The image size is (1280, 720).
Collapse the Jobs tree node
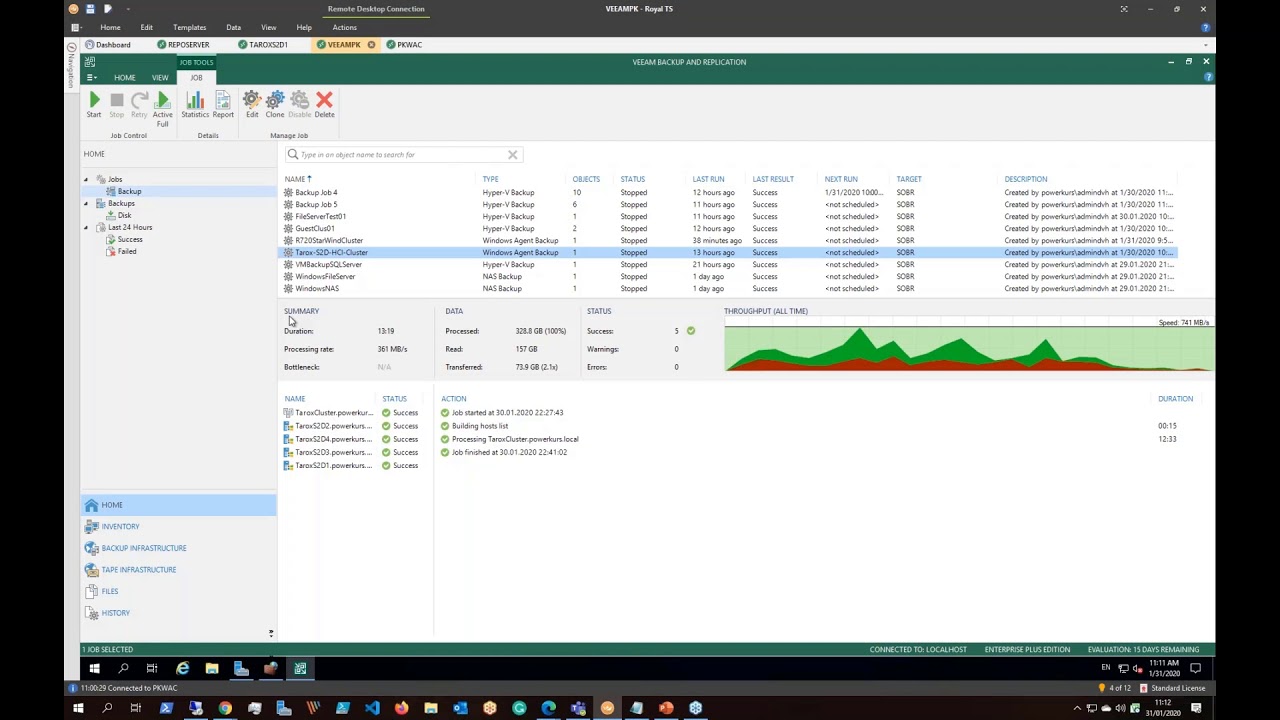point(86,179)
